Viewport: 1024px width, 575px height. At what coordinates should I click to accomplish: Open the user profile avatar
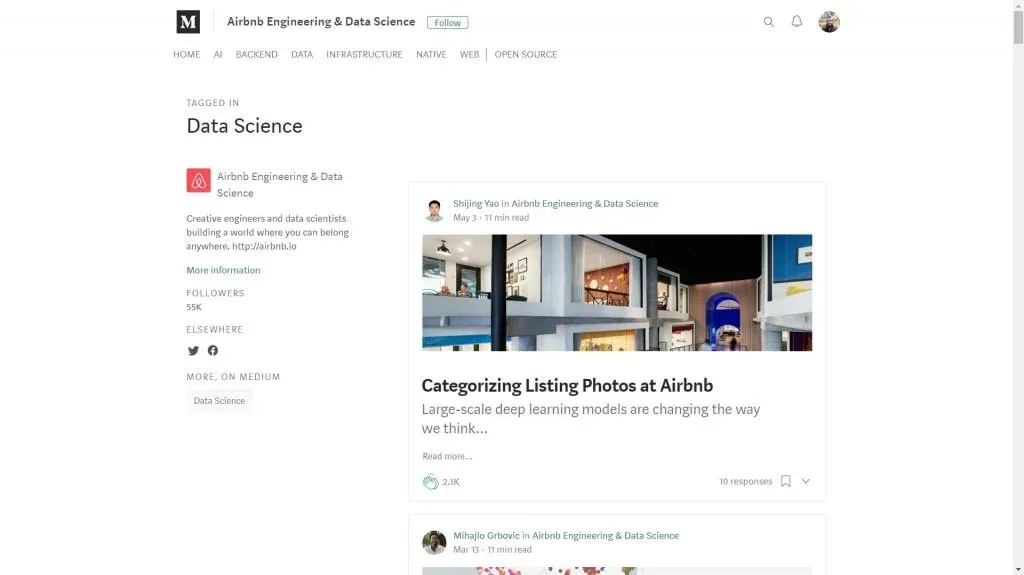(829, 22)
